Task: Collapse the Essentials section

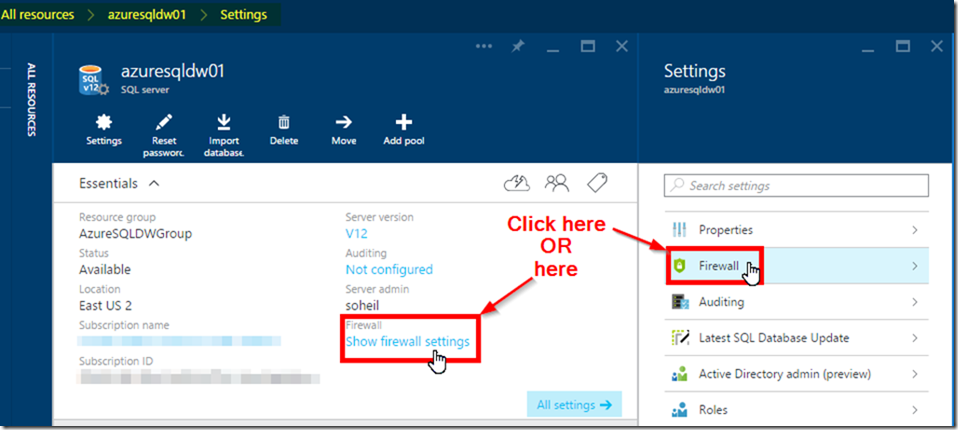Action: click(154, 183)
